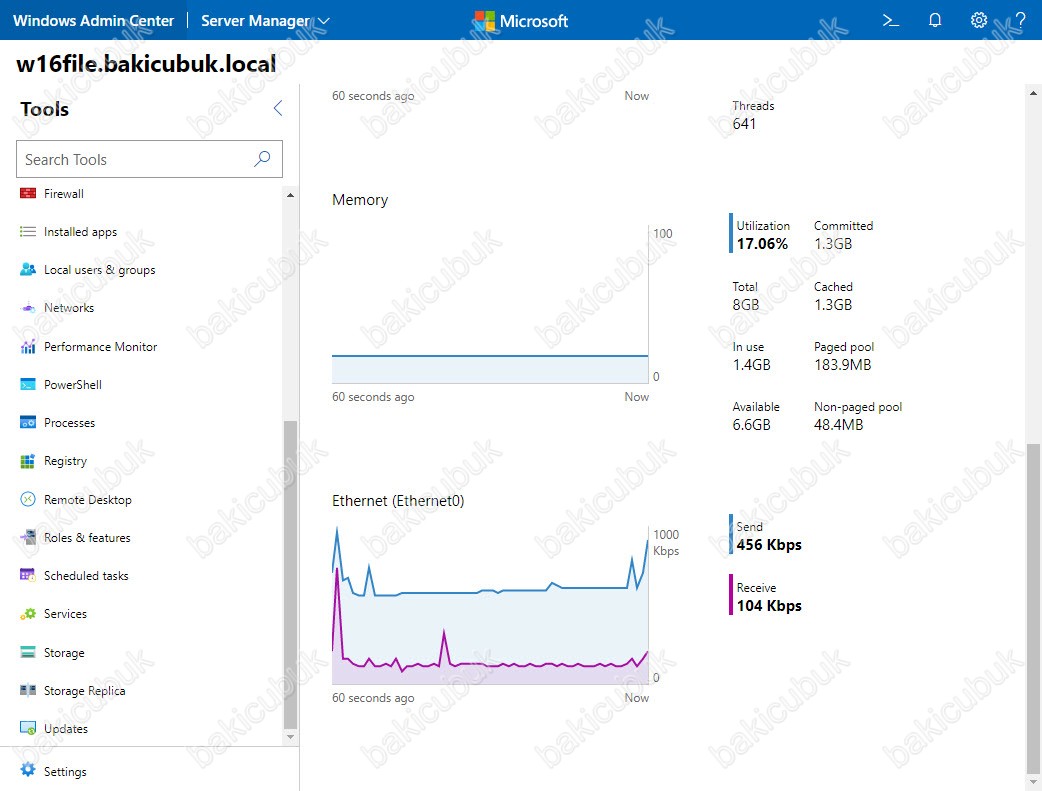Click the 17.06% utilization value
Screen dimensions: 1042x791
pos(762,244)
